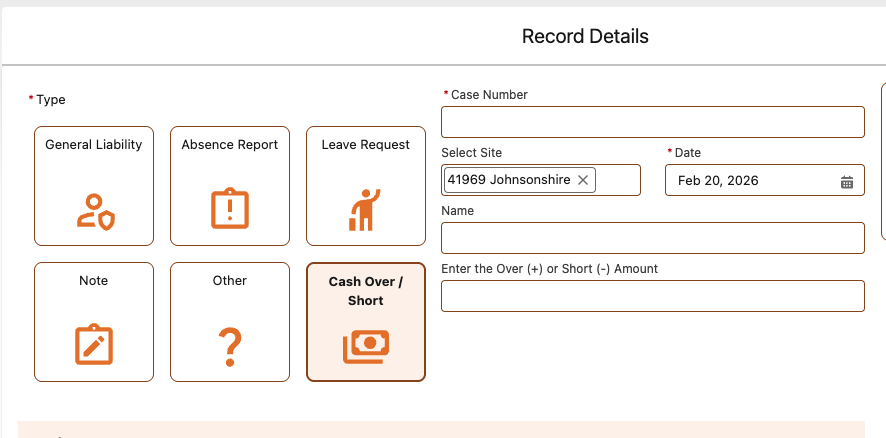This screenshot has width=886, height=438.
Task: Click into the Name text field
Action: pyautogui.click(x=652, y=238)
